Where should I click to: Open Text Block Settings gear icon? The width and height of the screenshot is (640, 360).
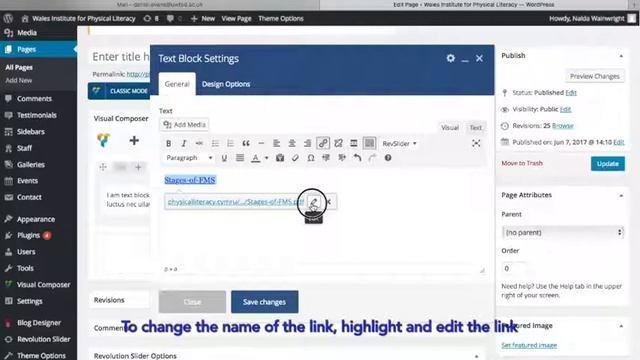tap(450, 58)
